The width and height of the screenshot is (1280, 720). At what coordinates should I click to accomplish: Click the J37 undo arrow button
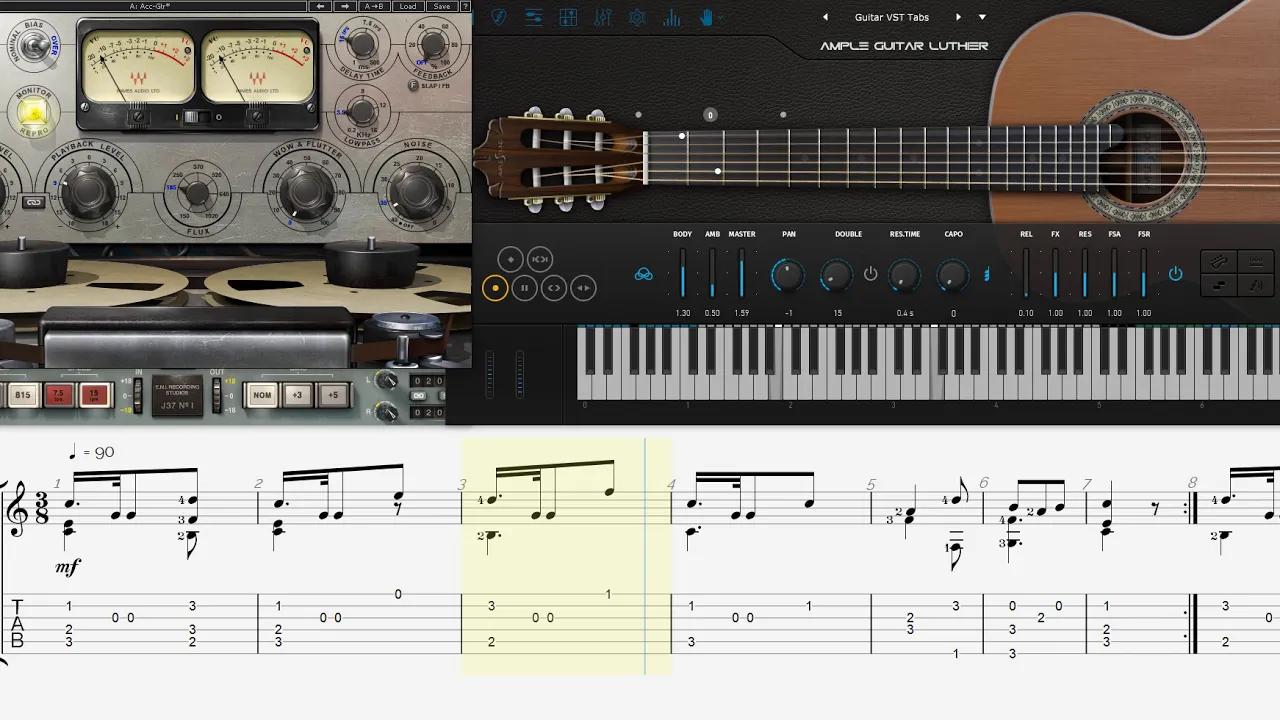[x=321, y=6]
